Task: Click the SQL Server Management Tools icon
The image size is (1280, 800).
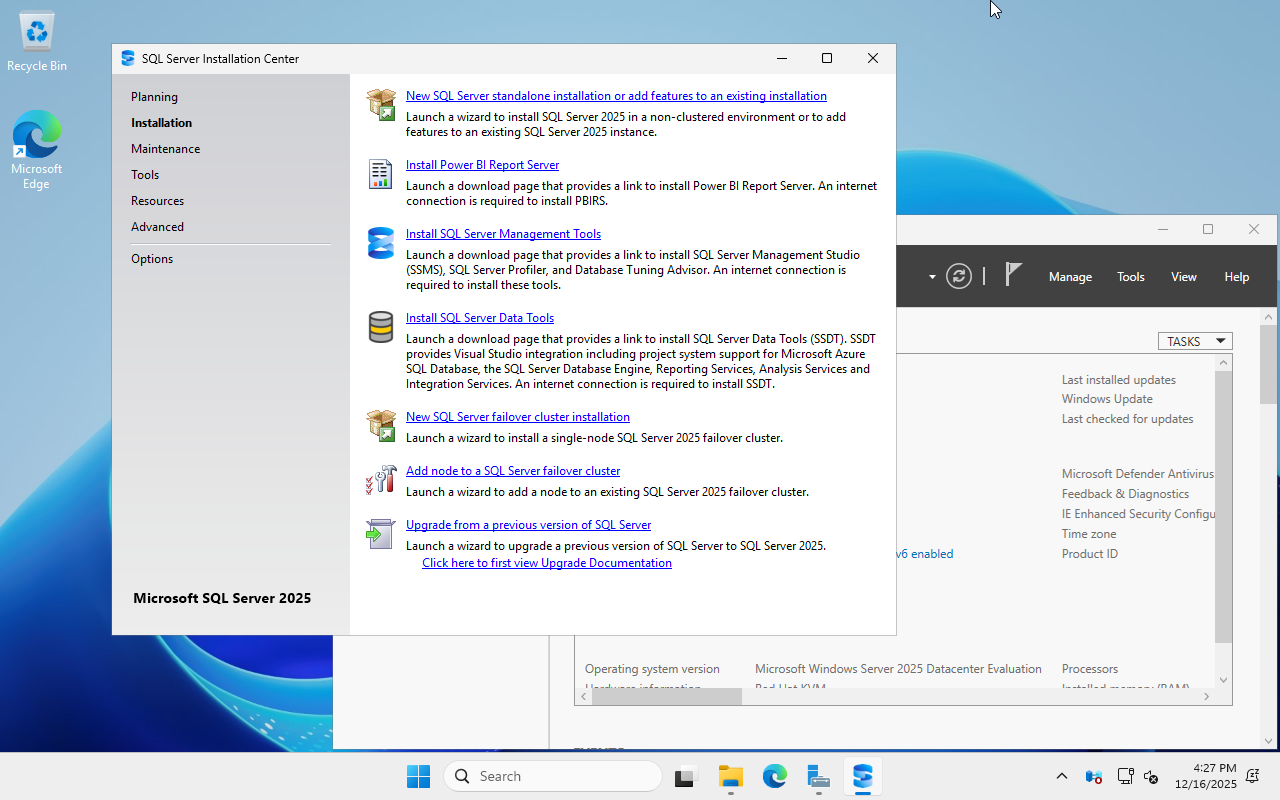Action: [381, 243]
